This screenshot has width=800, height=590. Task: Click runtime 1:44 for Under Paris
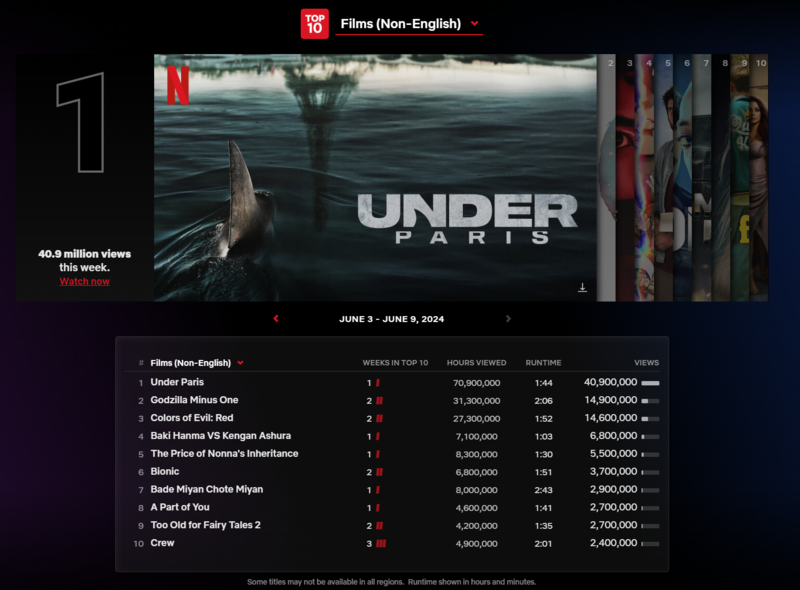[544, 383]
